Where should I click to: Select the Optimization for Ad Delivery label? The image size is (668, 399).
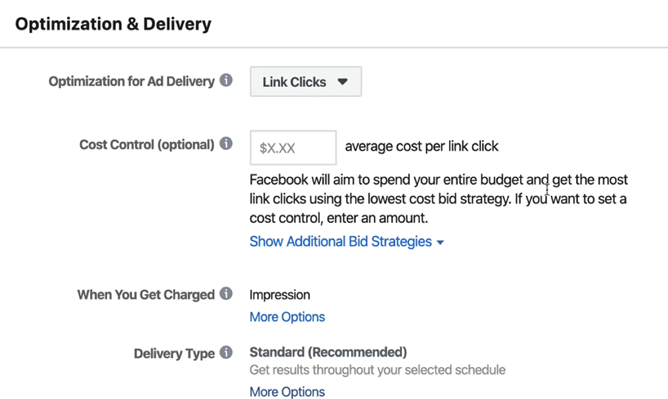click(x=131, y=81)
